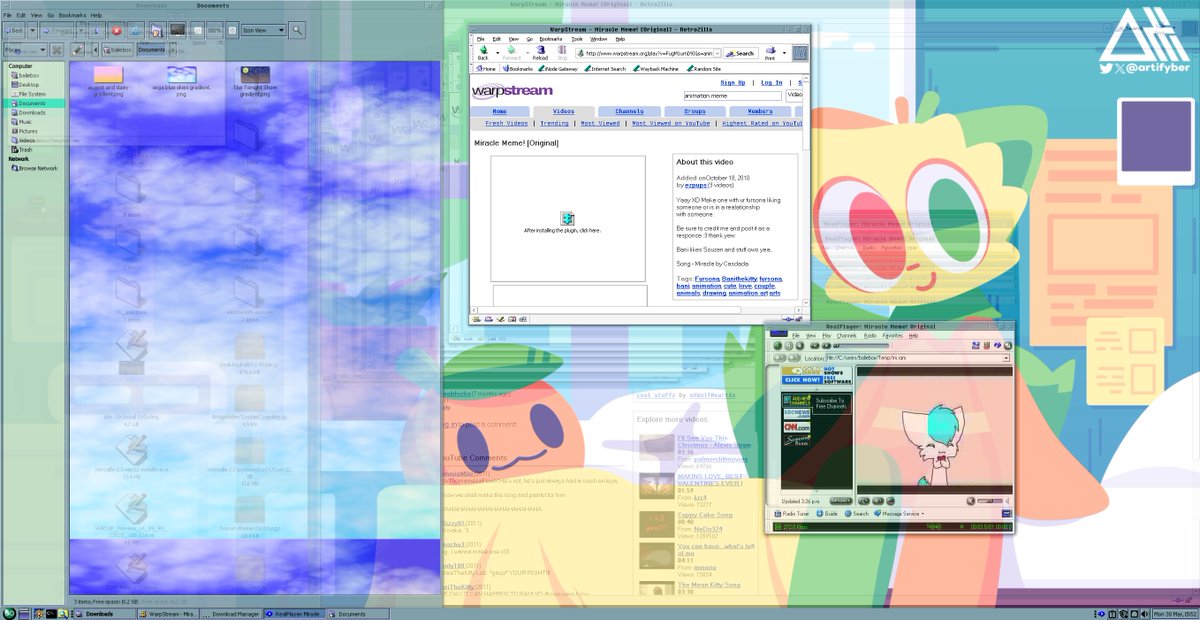Click the plugin puzzle-piece icon in video area
Image resolution: width=1200 pixels, height=620 pixels.
[x=567, y=218]
